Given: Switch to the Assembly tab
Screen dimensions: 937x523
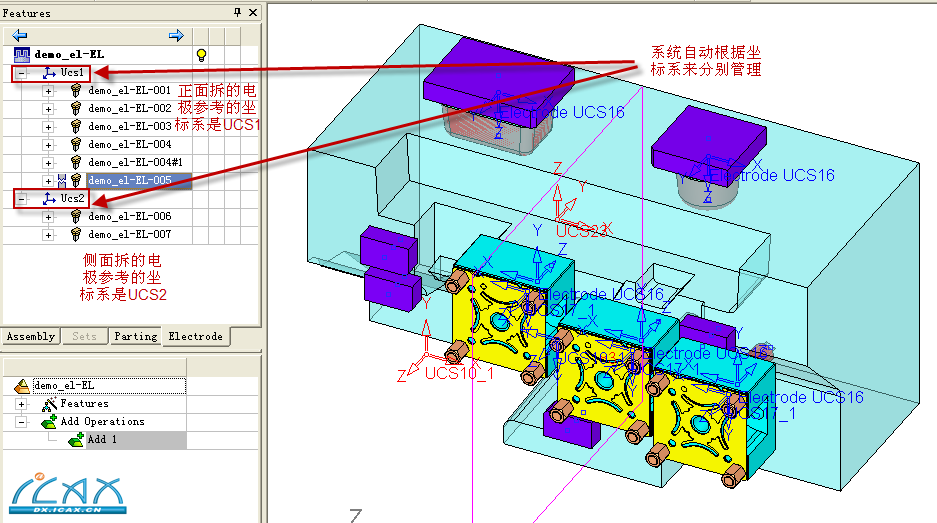Looking at the screenshot, I should click(30, 337).
